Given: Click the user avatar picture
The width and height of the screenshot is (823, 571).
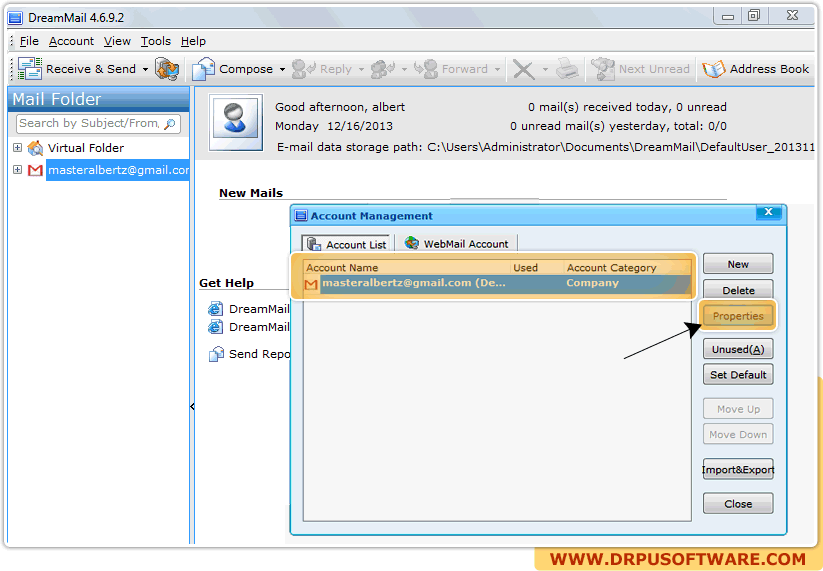Looking at the screenshot, I should (x=236, y=122).
